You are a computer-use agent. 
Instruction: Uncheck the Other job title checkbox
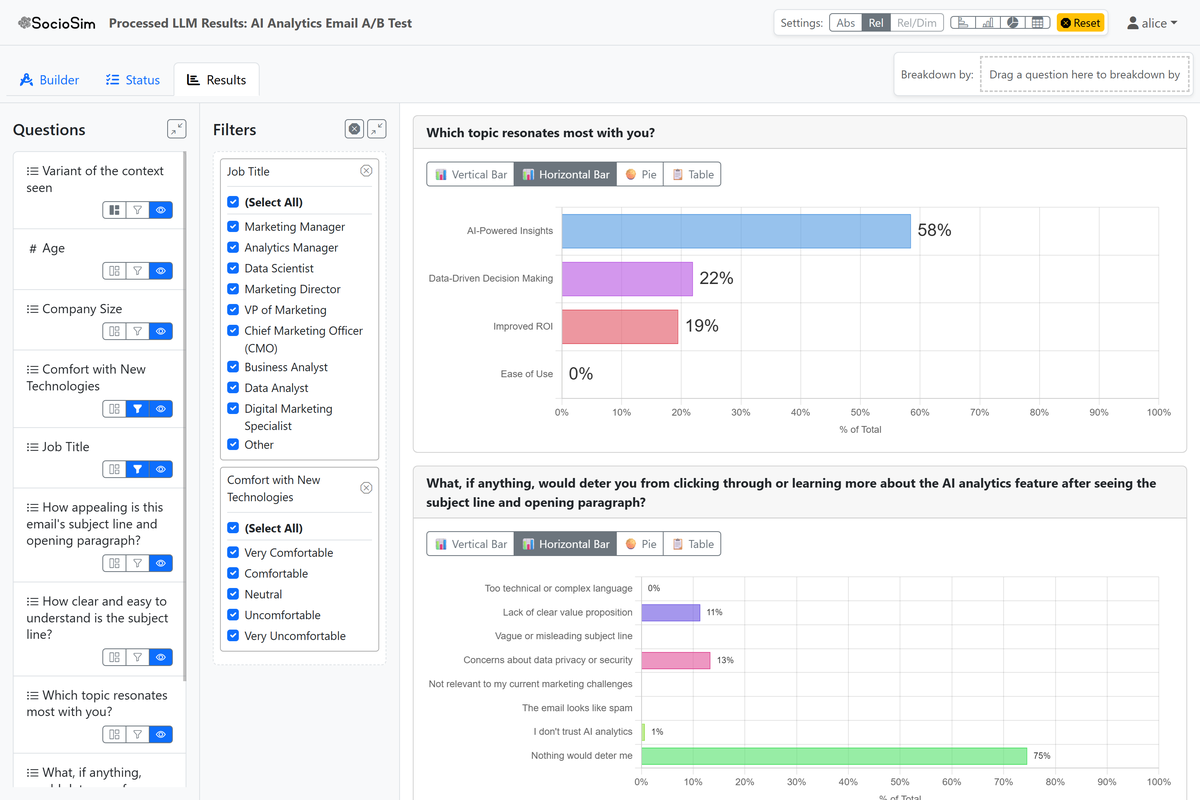233,445
